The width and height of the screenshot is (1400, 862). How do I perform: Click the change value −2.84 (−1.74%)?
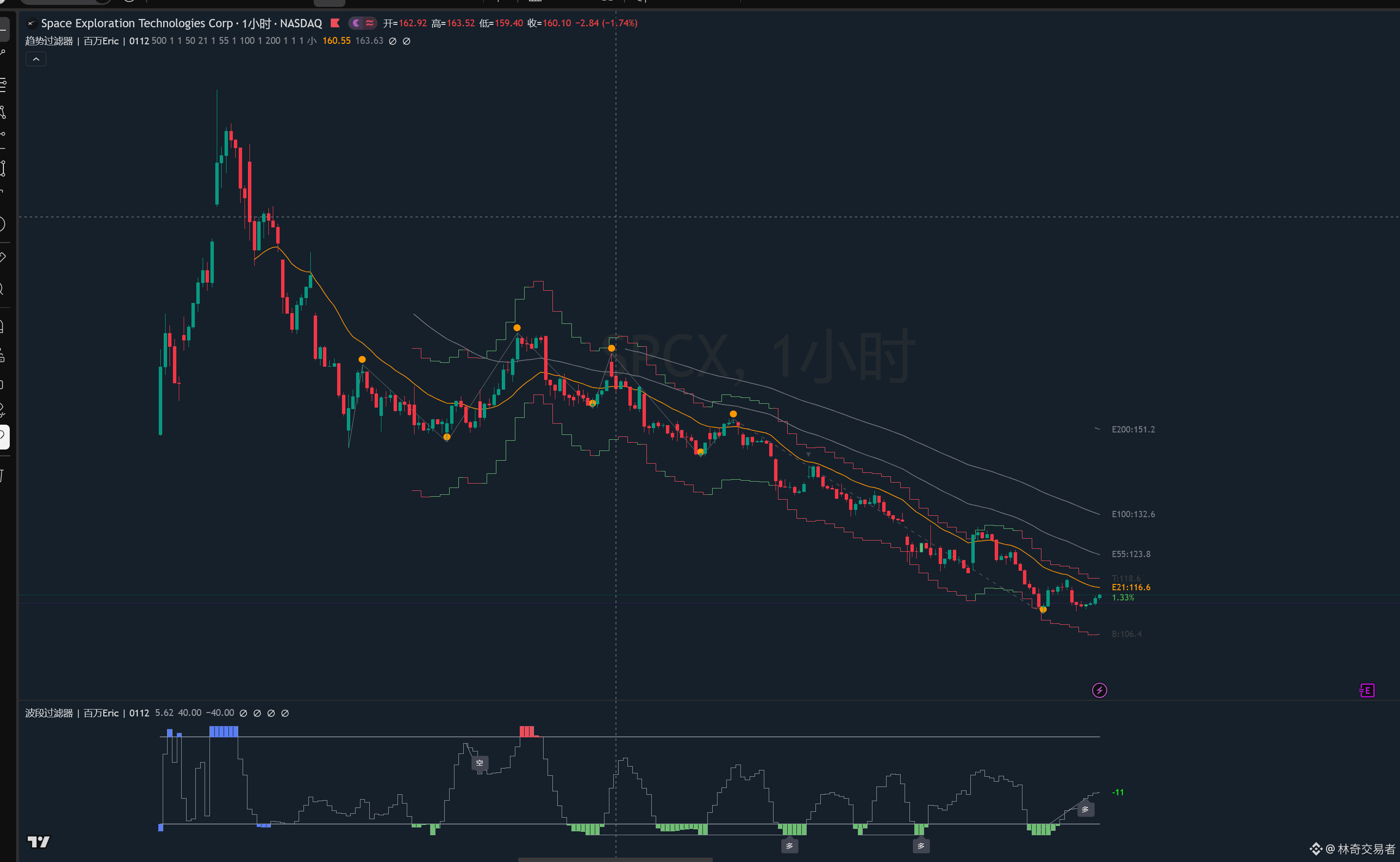pyautogui.click(x=606, y=23)
